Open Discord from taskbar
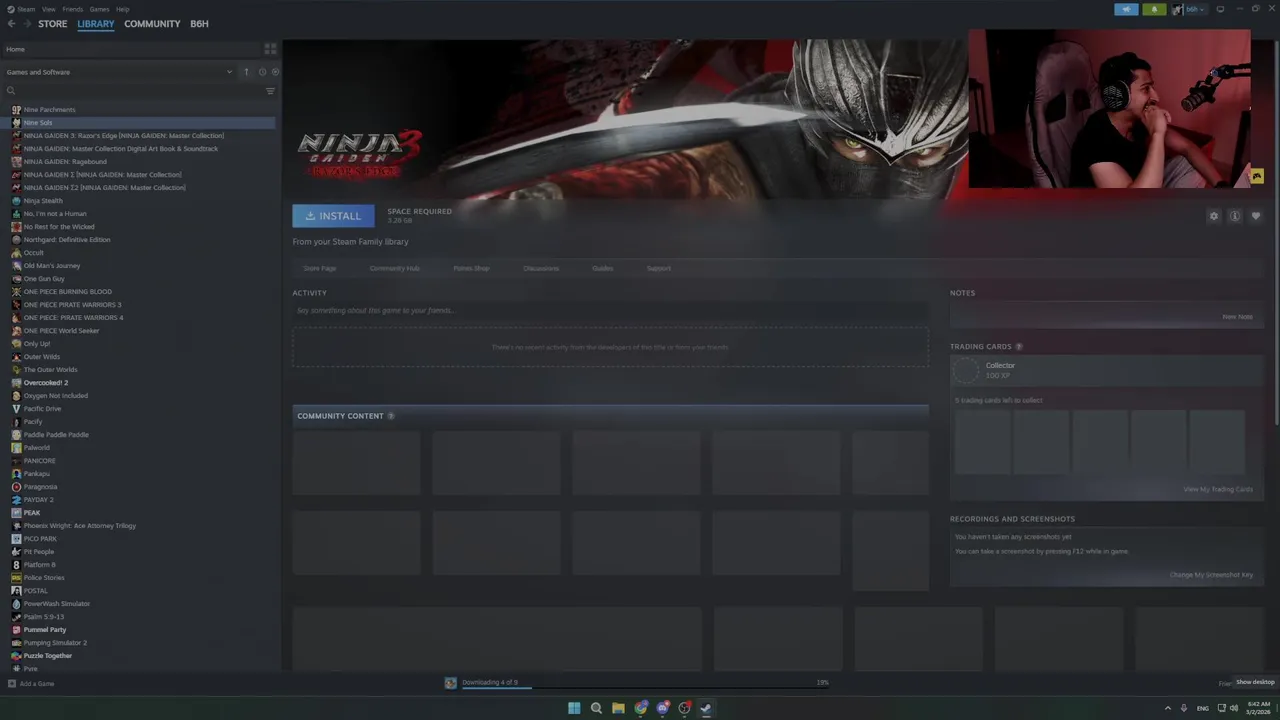The height and width of the screenshot is (720, 1280). pos(663,708)
